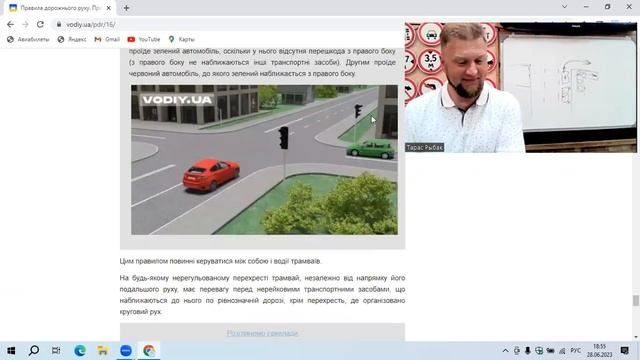Close the Правила дорожнього руху tab
The width and height of the screenshot is (640, 360).
[x=109, y=8]
